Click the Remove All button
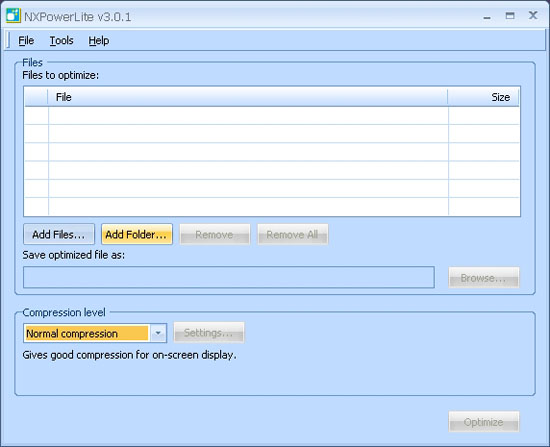Viewport: 550px width, 447px height. coord(293,234)
